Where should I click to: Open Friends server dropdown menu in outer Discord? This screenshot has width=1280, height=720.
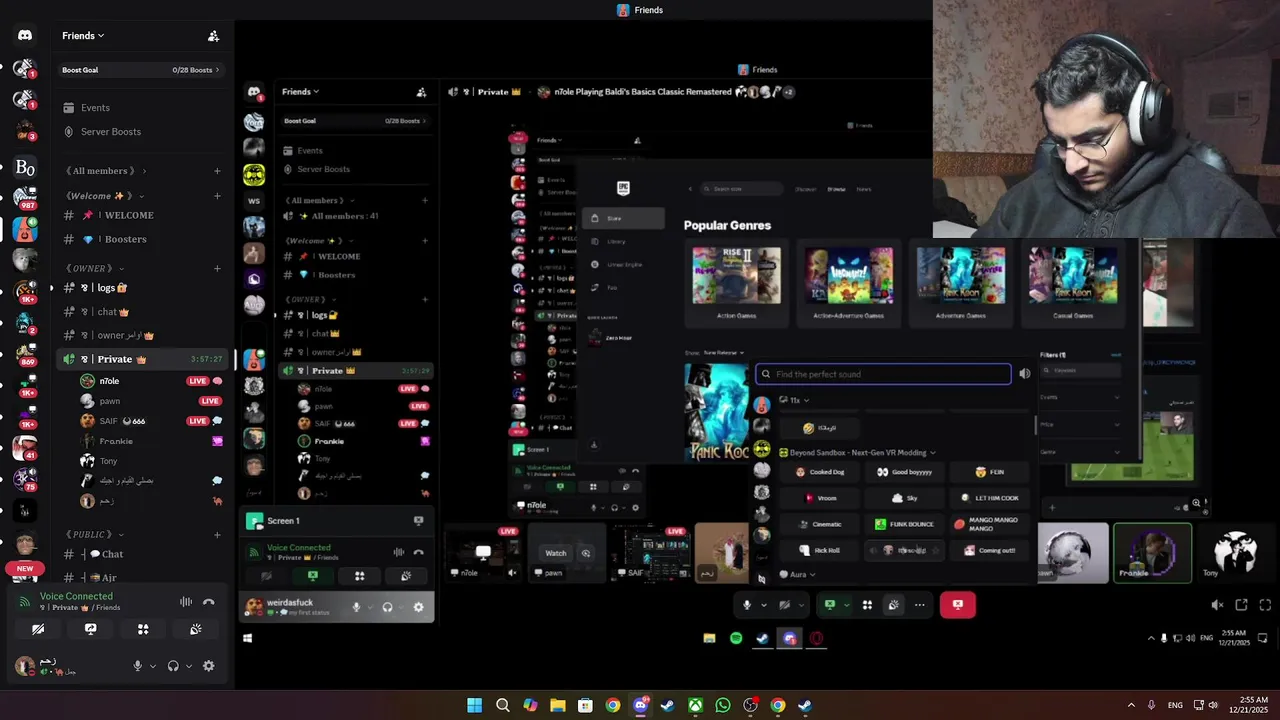click(x=83, y=36)
